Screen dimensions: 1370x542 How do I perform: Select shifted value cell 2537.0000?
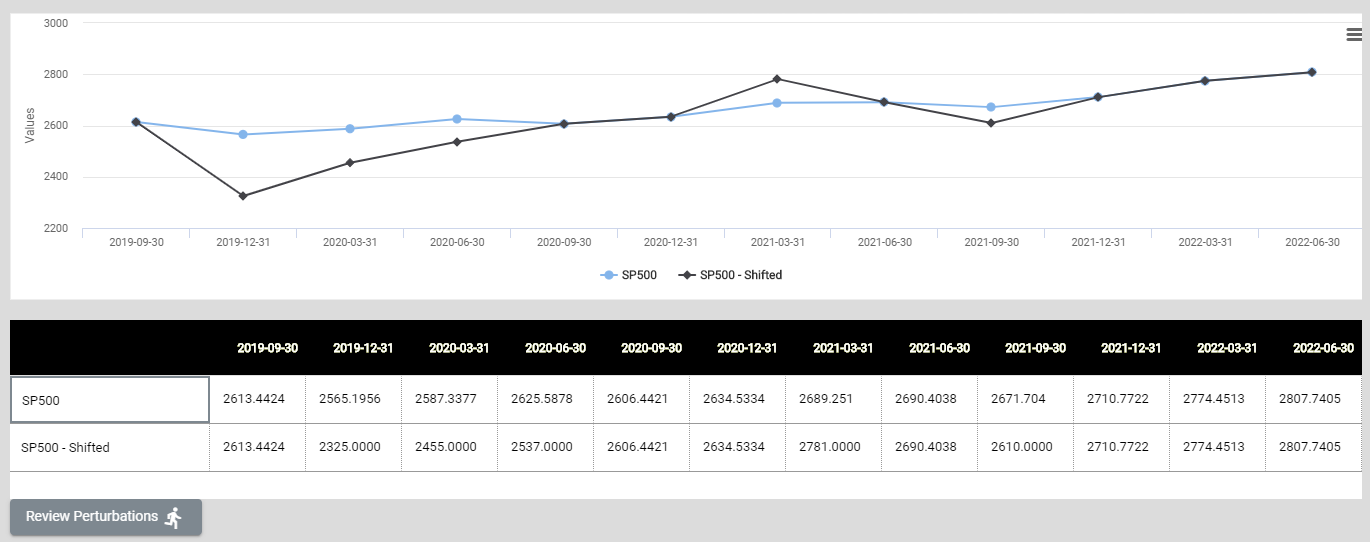click(546, 447)
